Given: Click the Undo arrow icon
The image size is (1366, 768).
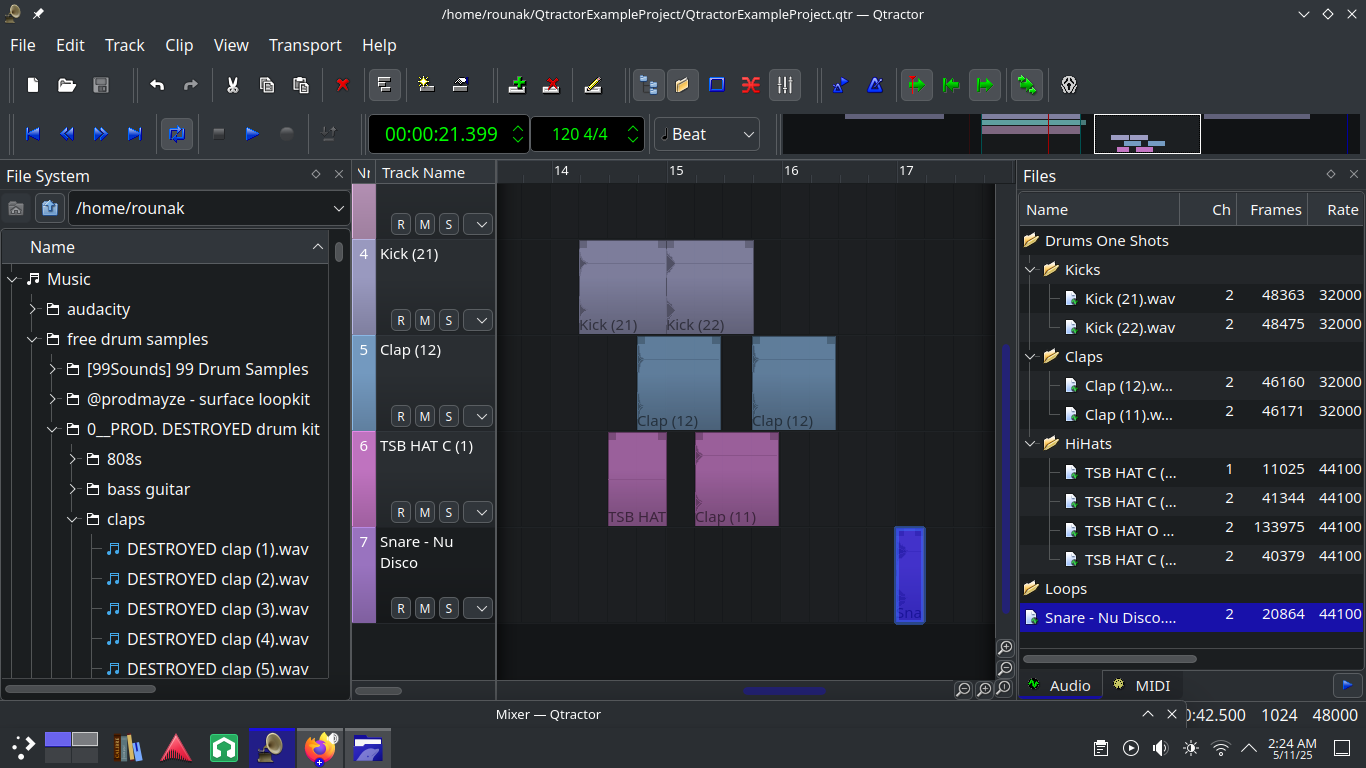Looking at the screenshot, I should coord(157,85).
